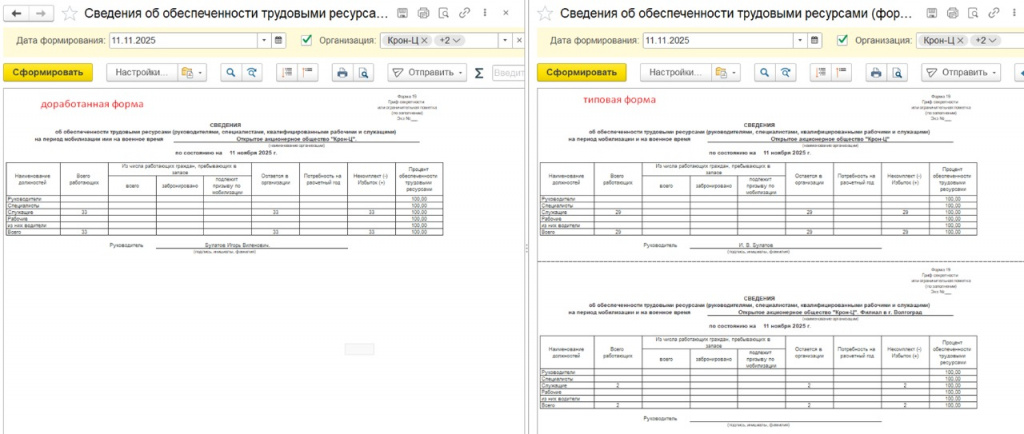Open report variants dropdown in right toolbar

pyautogui.click(x=727, y=72)
